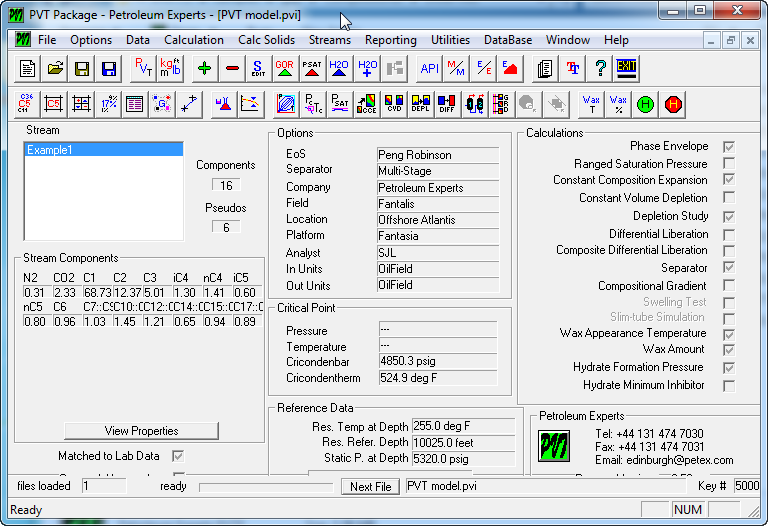Open the Utilities menu
Image resolution: width=768 pixels, height=526 pixels.
[450, 40]
